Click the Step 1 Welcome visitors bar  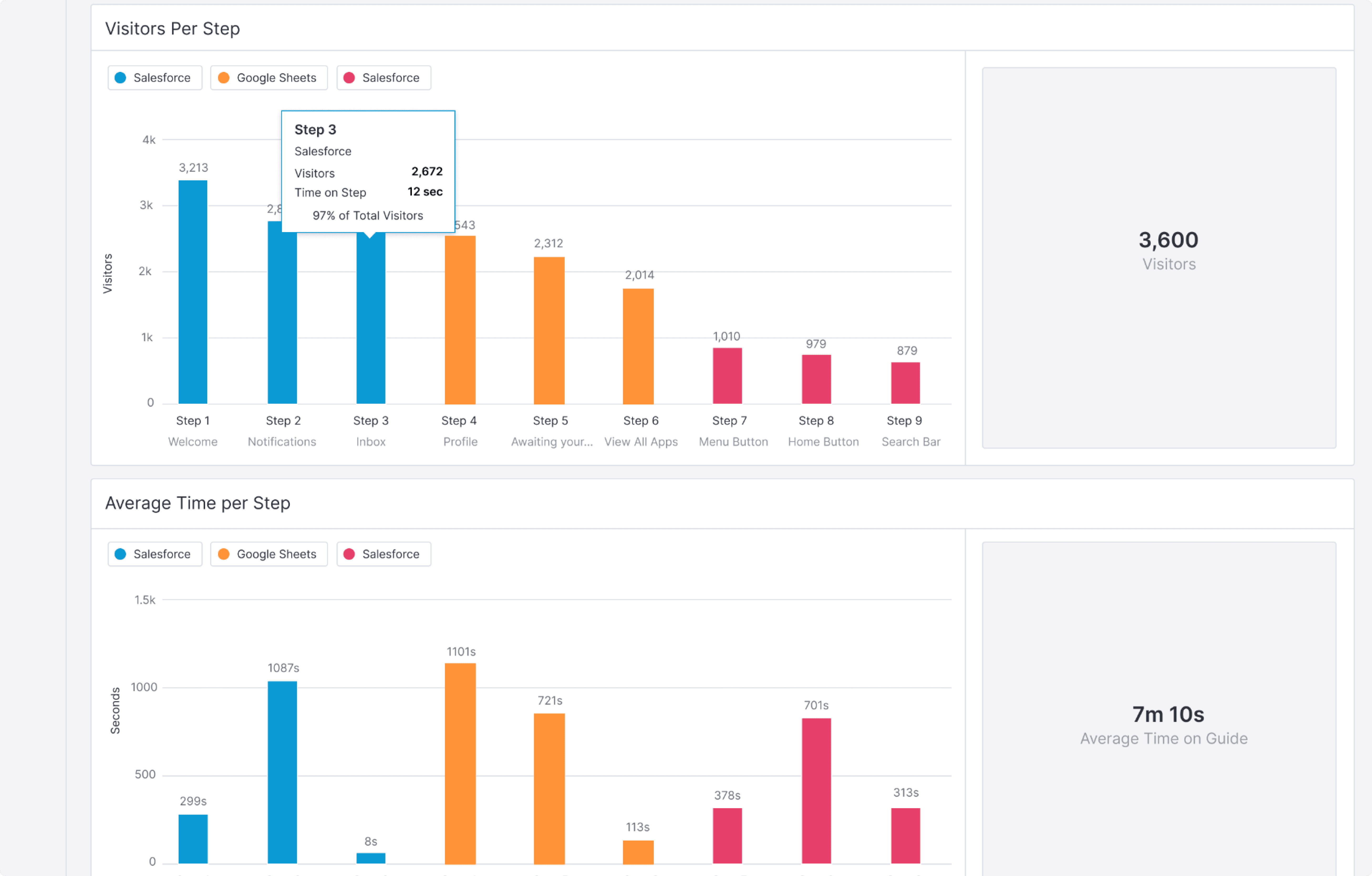pos(193,292)
